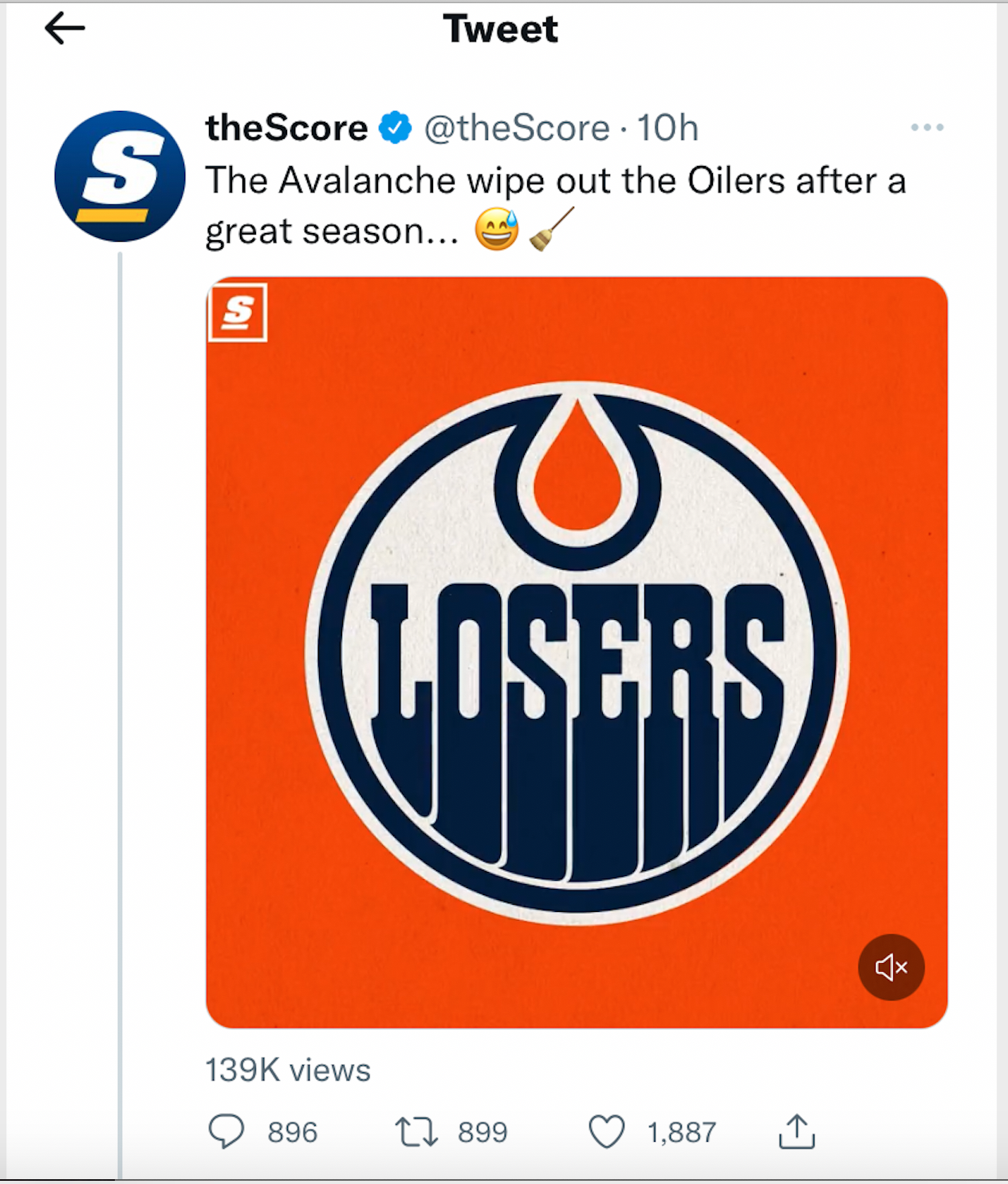Click the Tweet header title
The width and height of the screenshot is (1008, 1184).
coord(501,30)
